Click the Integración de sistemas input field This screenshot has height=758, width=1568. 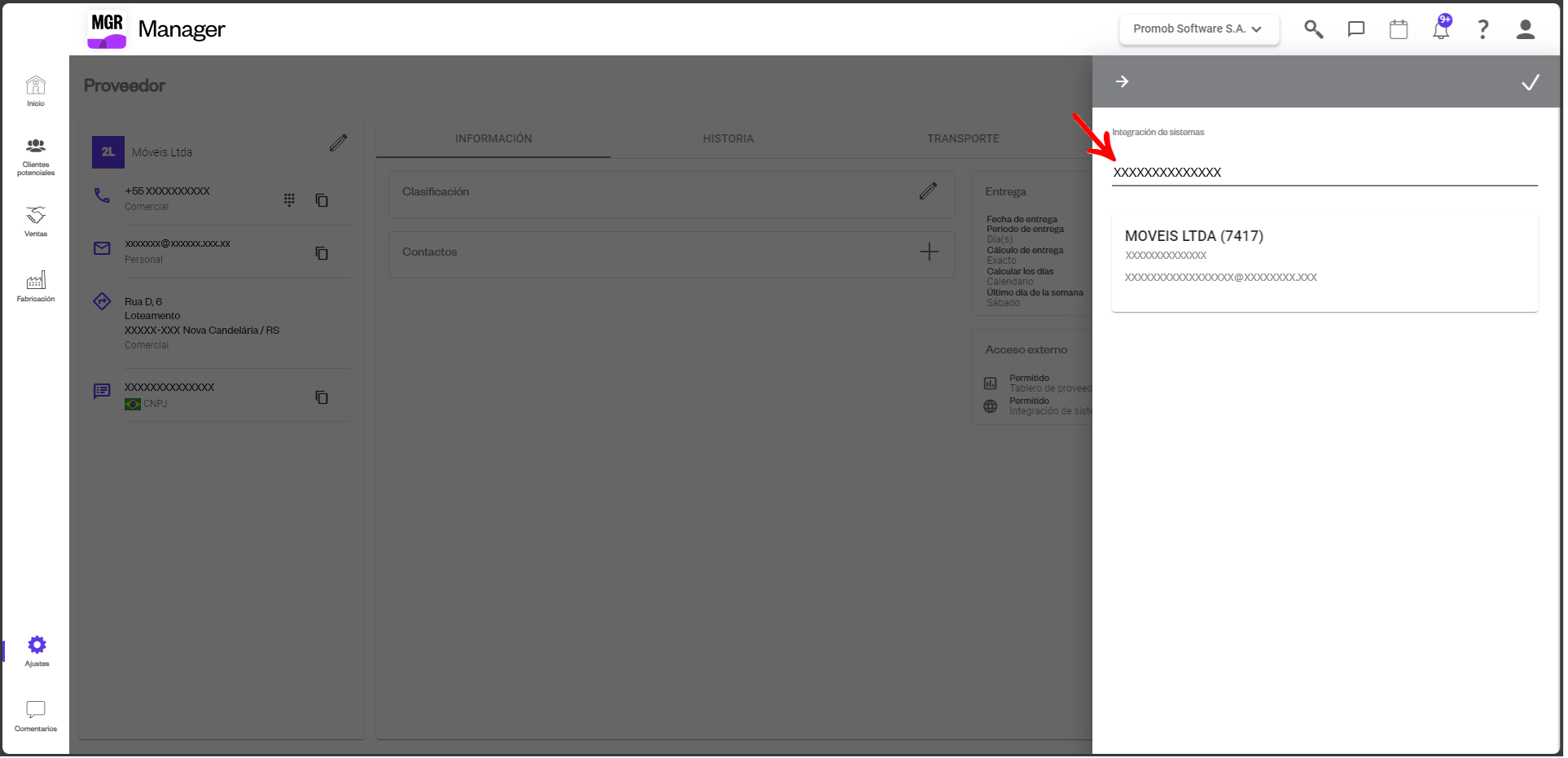point(1324,173)
